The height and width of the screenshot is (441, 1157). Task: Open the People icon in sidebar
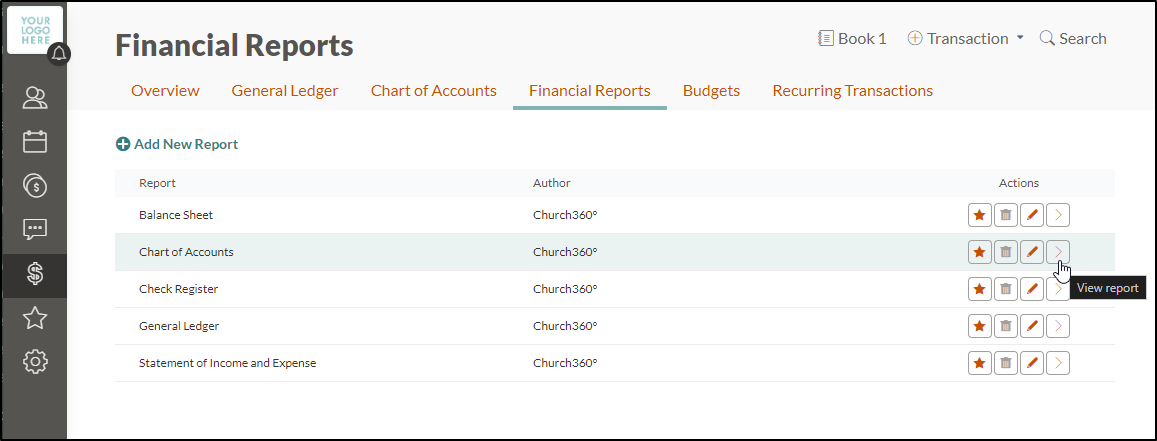pos(35,98)
